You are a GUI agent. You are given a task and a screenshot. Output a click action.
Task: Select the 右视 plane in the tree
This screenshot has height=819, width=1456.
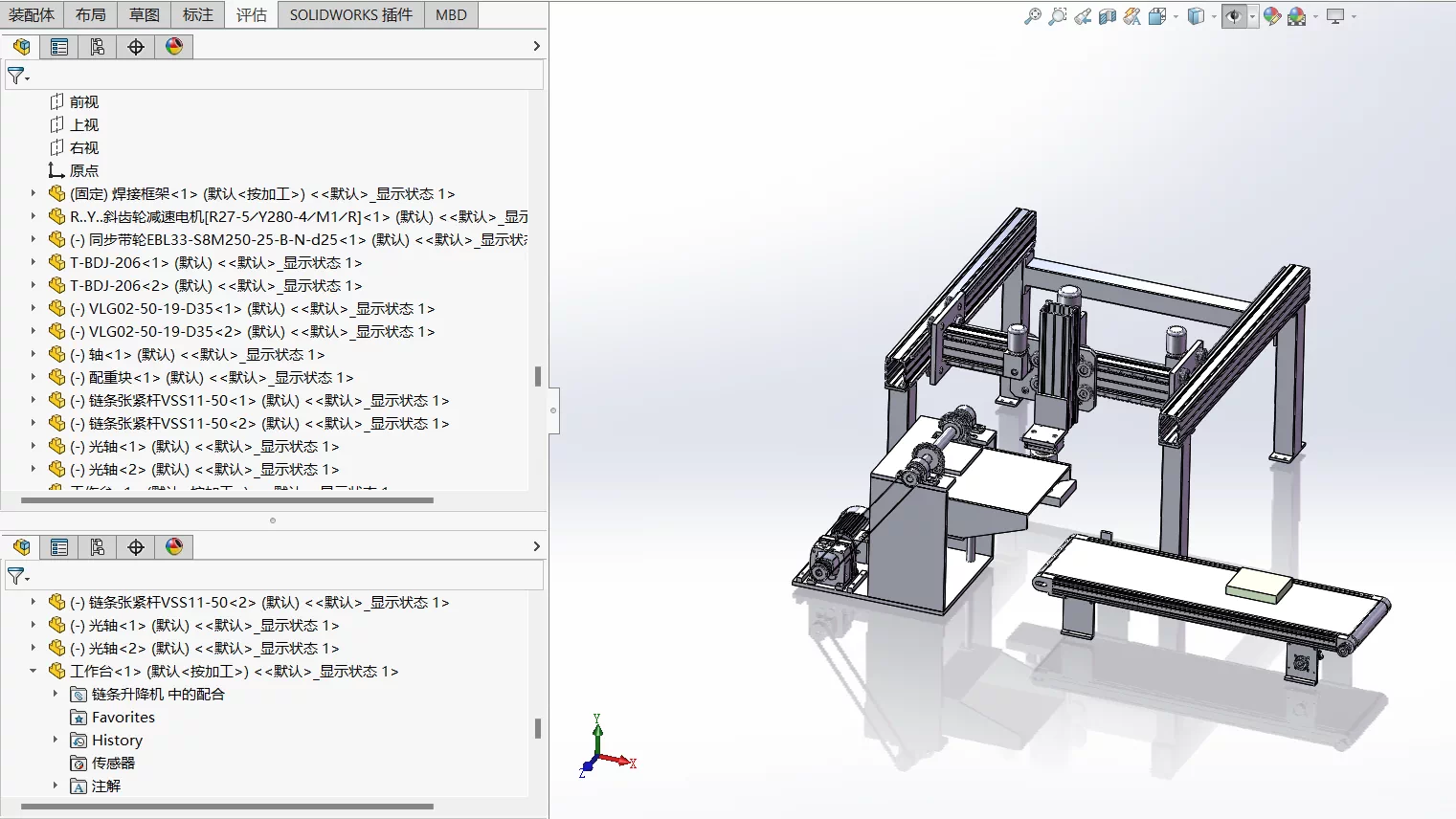74,147
